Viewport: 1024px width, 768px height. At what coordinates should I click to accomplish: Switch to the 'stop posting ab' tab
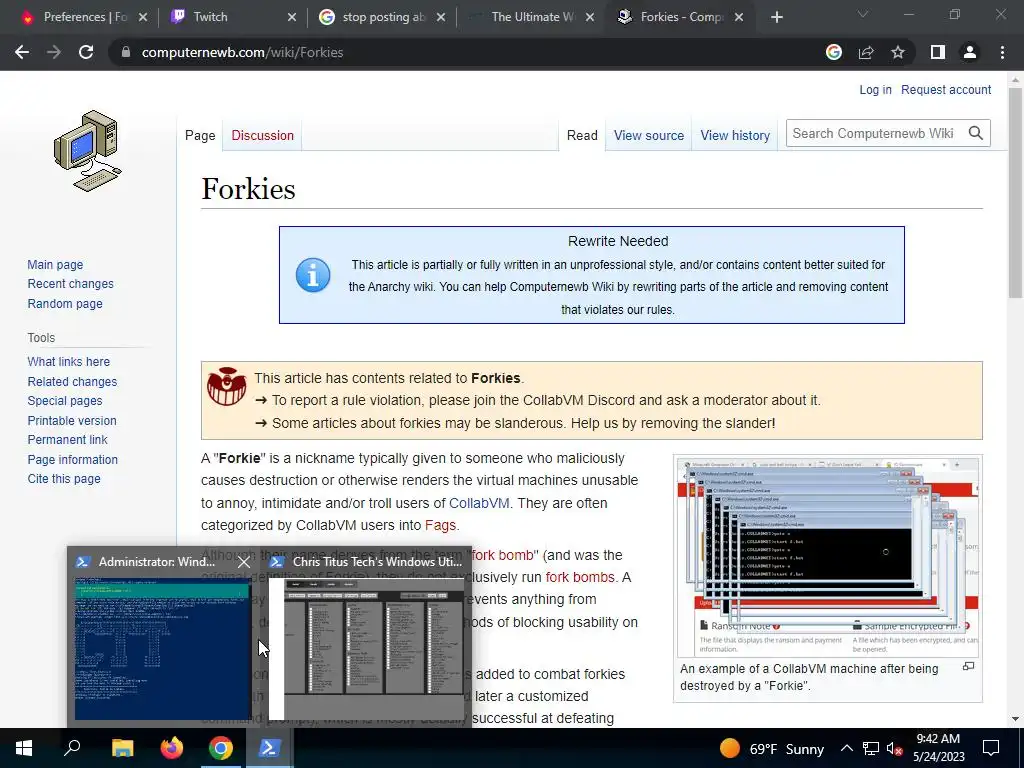click(381, 17)
